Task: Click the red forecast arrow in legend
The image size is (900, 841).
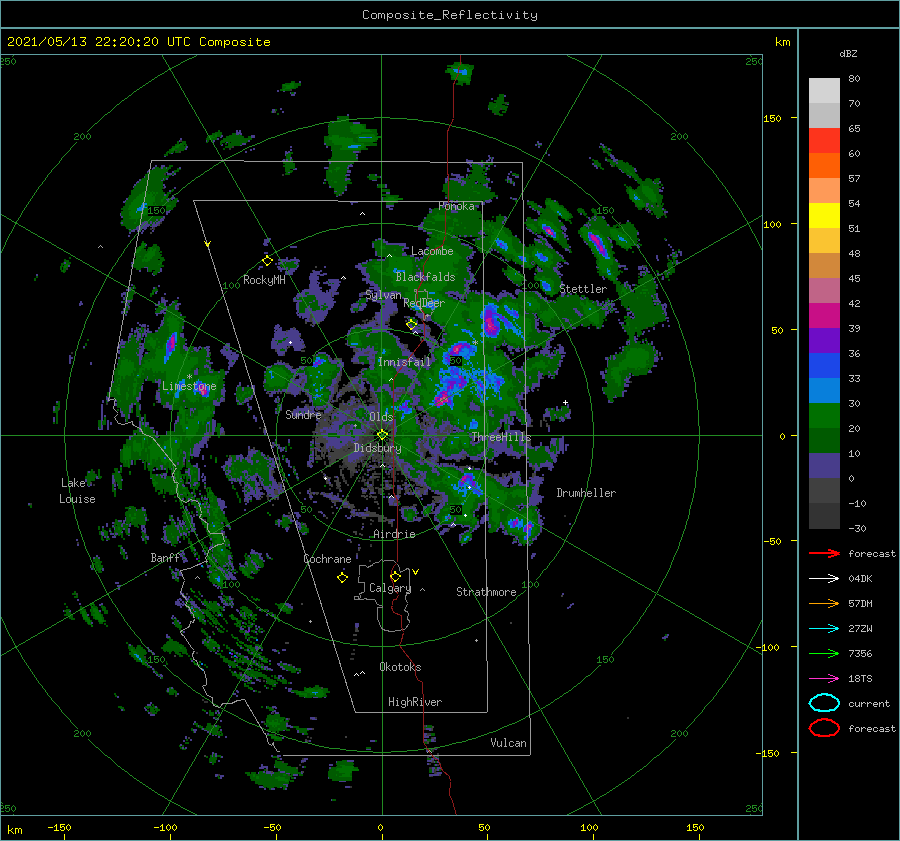Action: pyautogui.click(x=824, y=553)
